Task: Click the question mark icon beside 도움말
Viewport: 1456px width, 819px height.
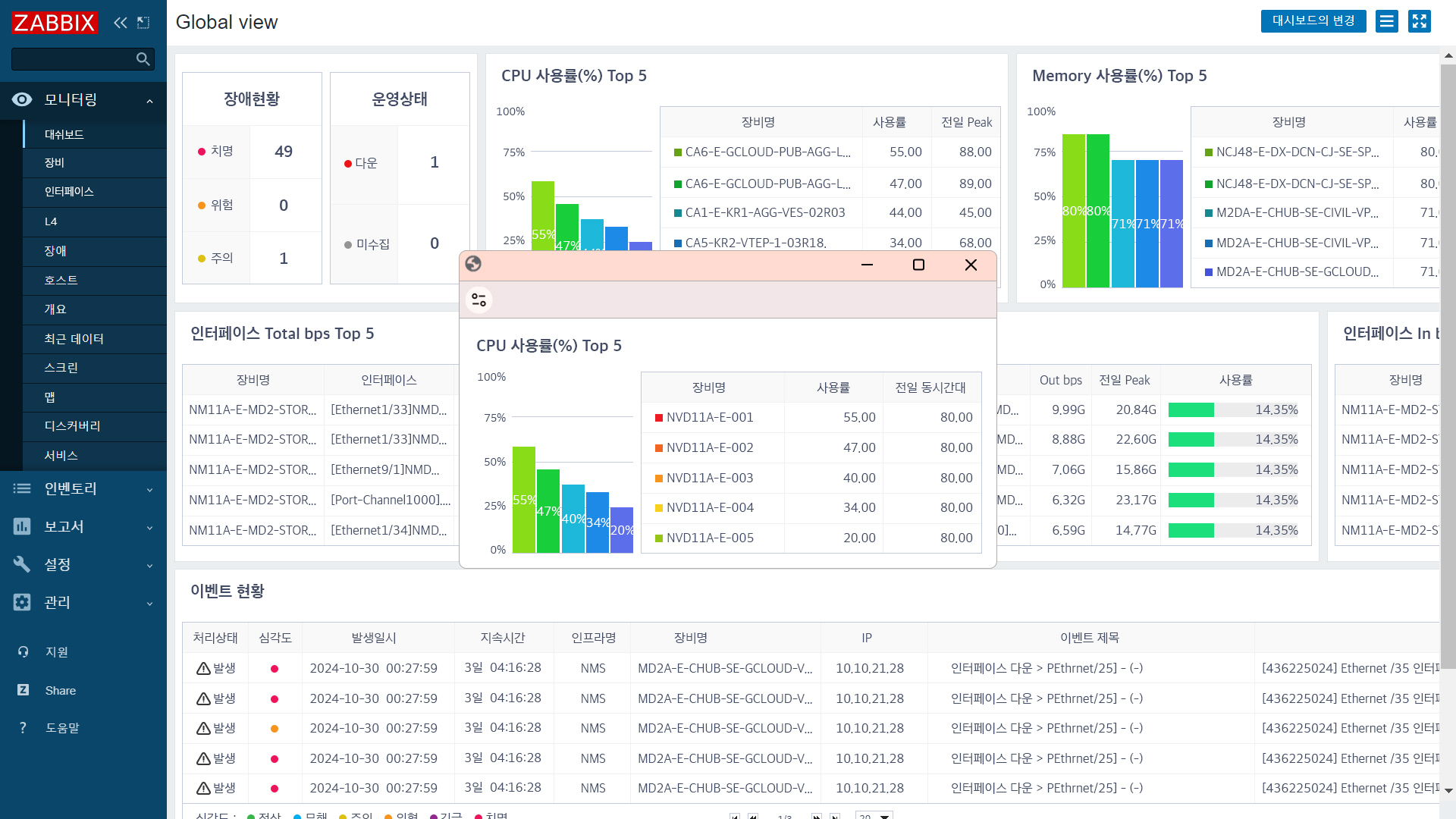Action: [23, 727]
